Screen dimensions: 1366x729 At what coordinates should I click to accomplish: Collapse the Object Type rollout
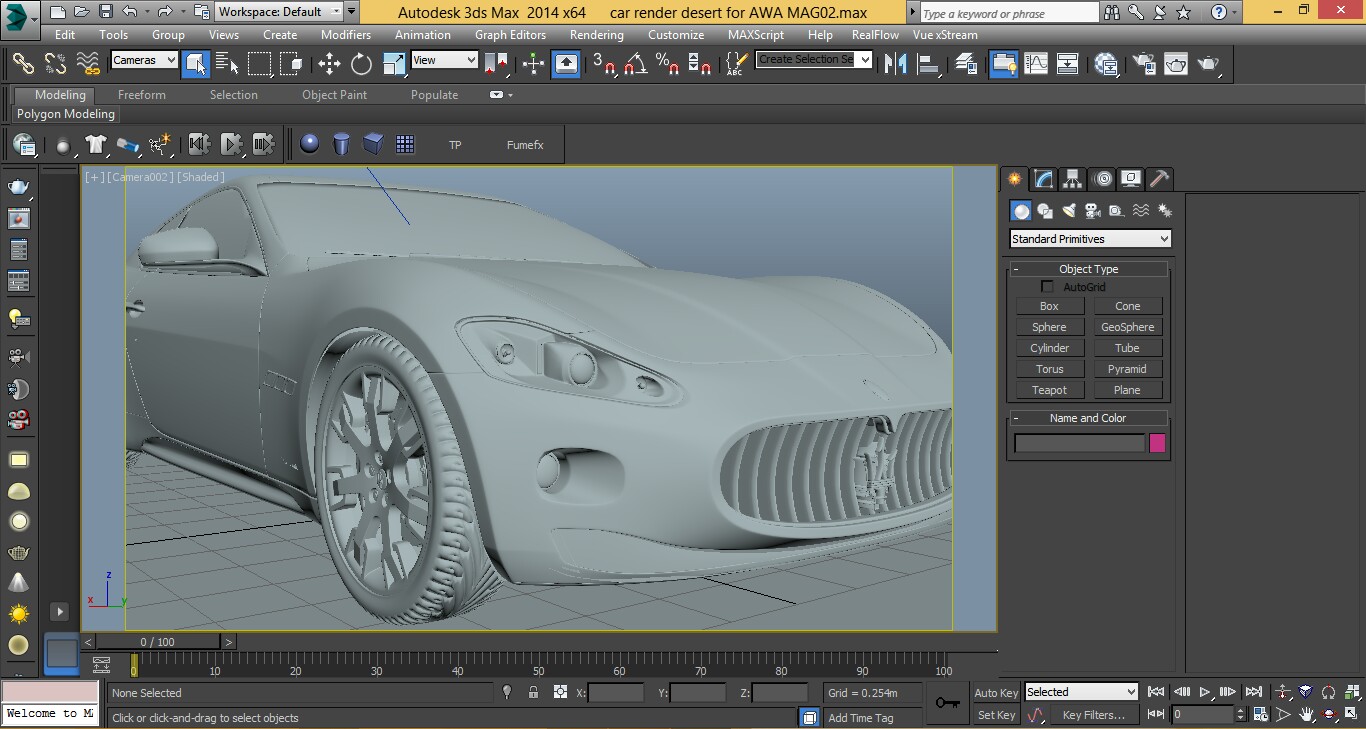1088,269
